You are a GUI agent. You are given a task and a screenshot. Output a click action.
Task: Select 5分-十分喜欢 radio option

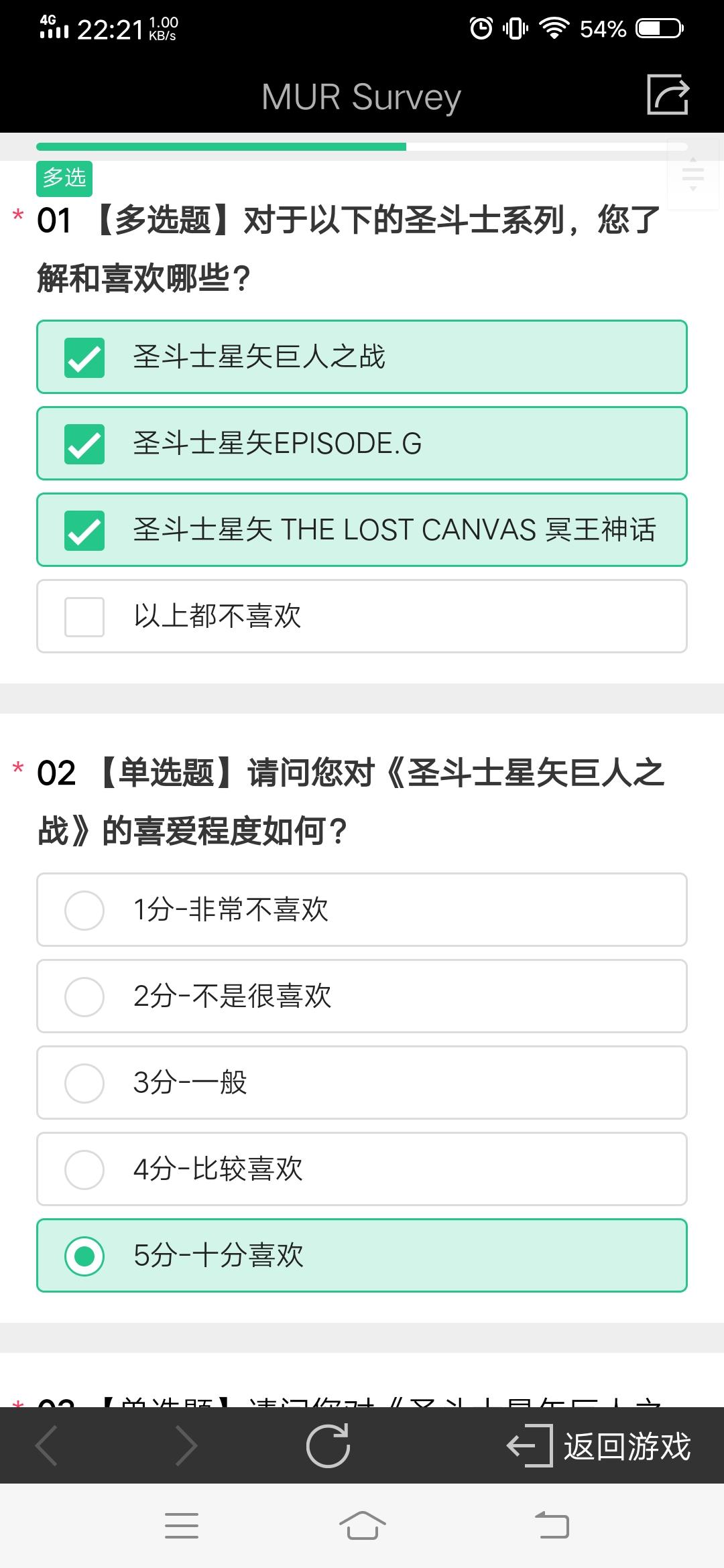point(362,1256)
